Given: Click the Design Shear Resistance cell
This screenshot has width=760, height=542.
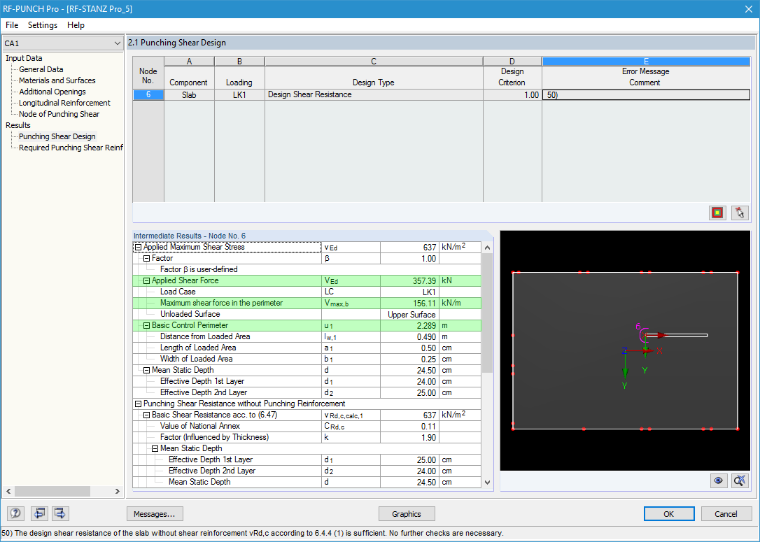Looking at the screenshot, I should point(373,95).
